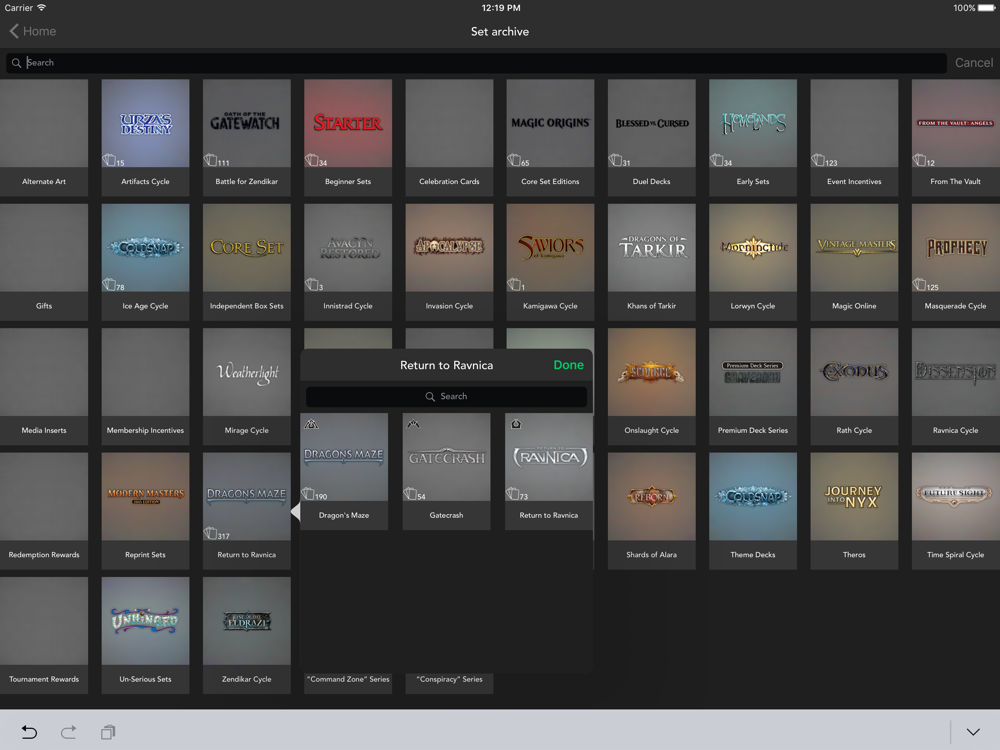Go back to Home
The width and height of the screenshot is (1000, 750).
pos(33,31)
